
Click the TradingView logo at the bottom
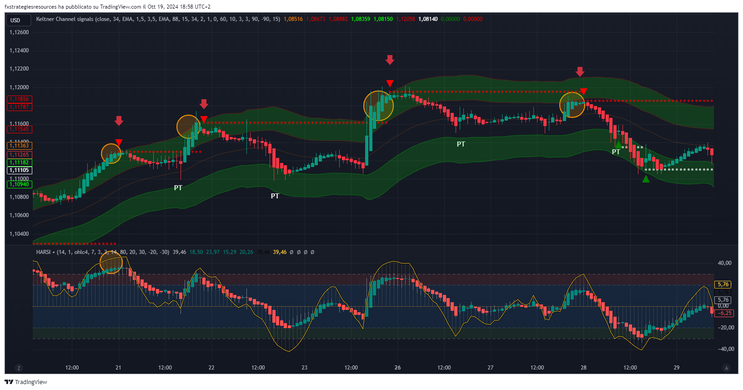(x=26, y=382)
